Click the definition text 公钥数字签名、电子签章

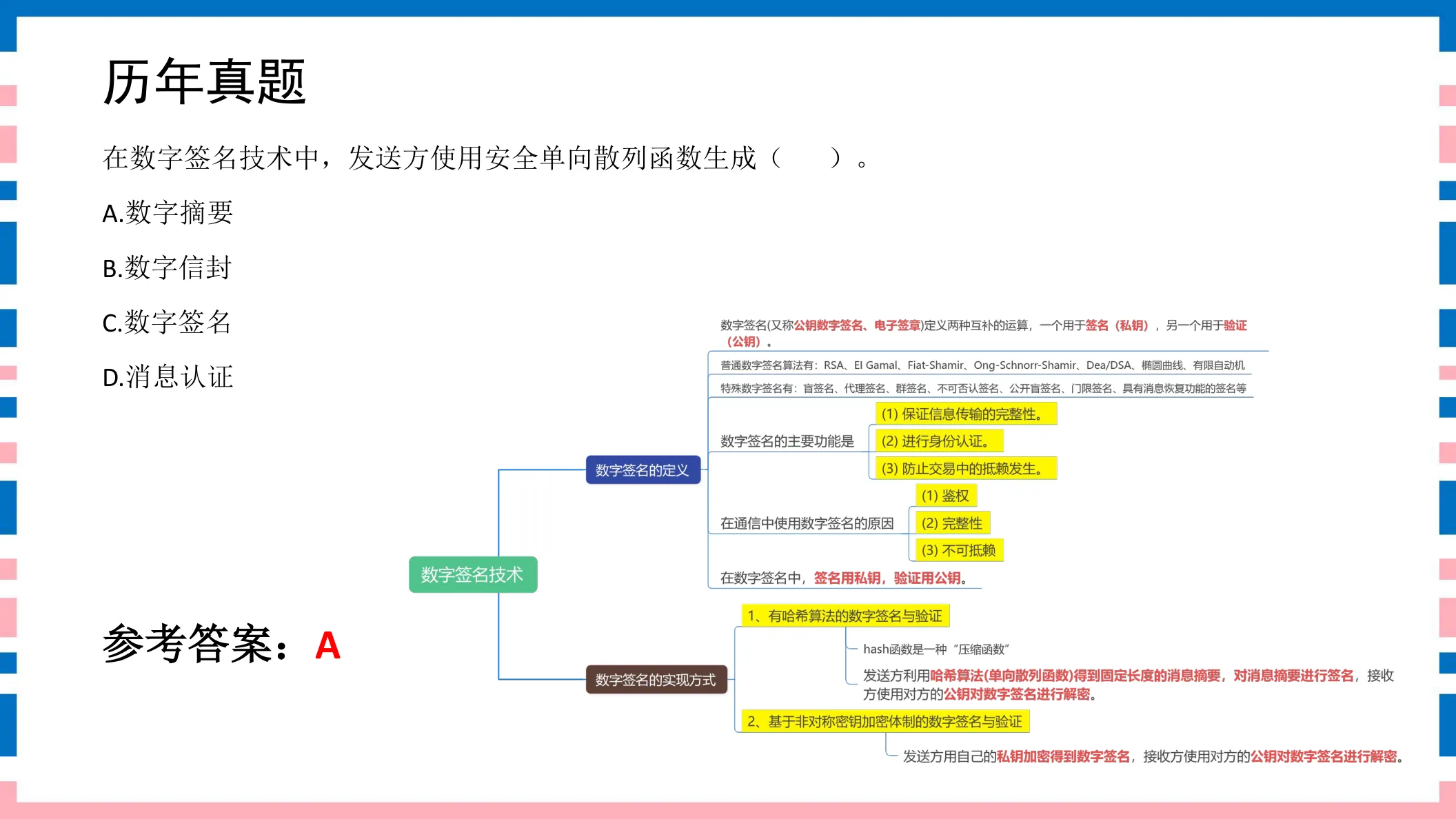[857, 325]
